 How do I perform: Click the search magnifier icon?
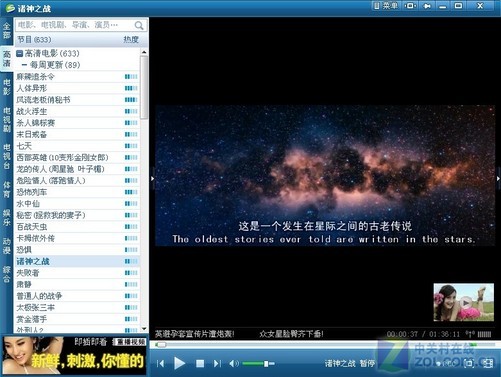tap(139, 25)
